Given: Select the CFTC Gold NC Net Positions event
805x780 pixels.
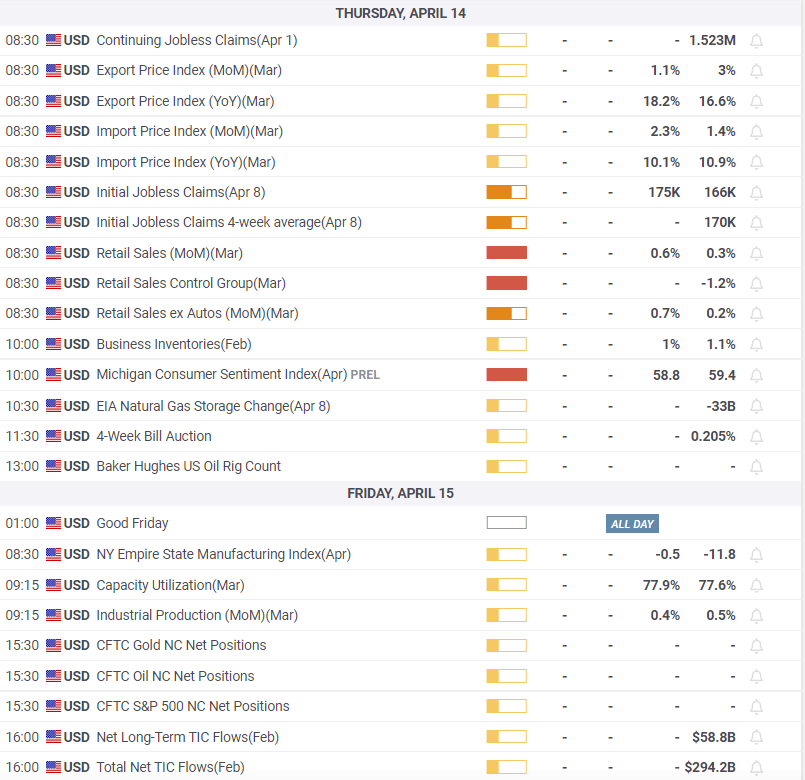Looking at the screenshot, I should (x=181, y=645).
